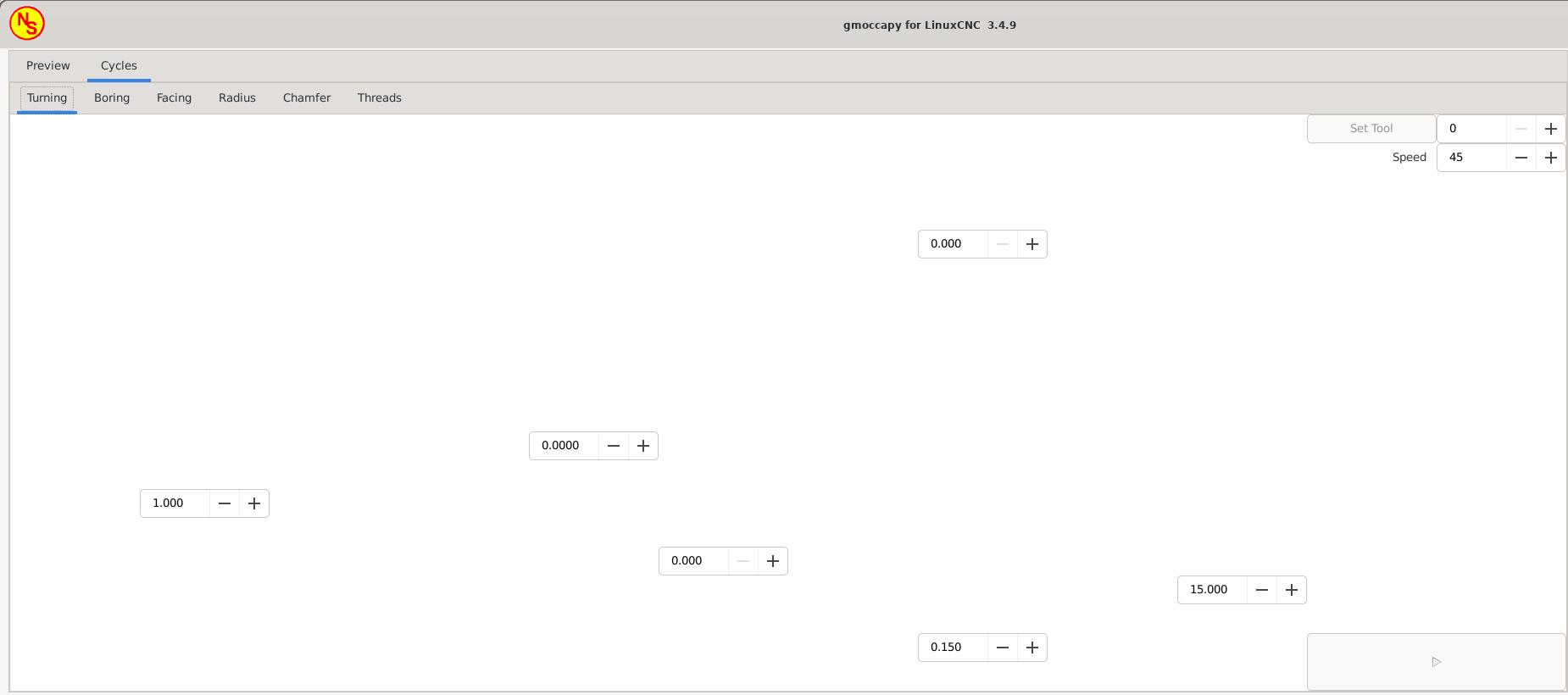Click minus on the 0.0000 spinner
The width and height of the screenshot is (1568, 695).
pos(613,446)
